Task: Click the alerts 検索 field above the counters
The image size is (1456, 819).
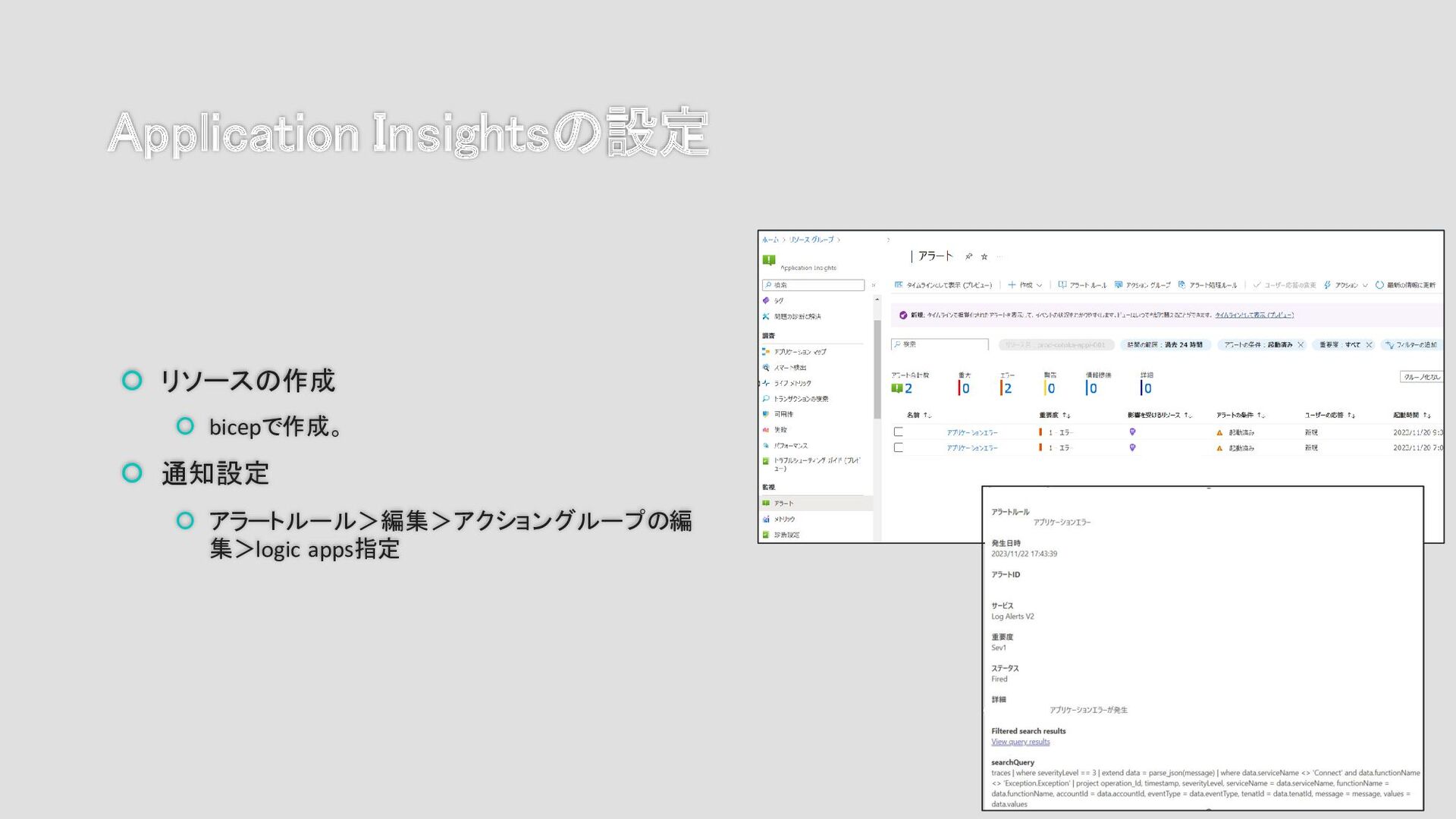Action: tap(940, 344)
